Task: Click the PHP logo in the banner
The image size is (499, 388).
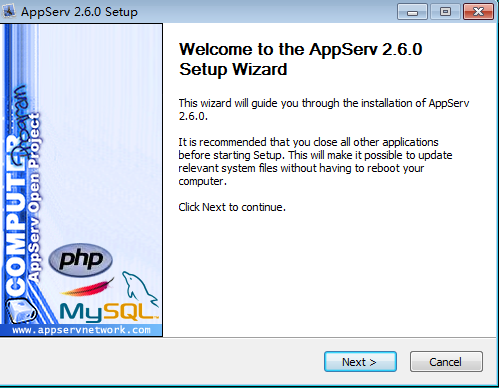Action: coord(81,259)
